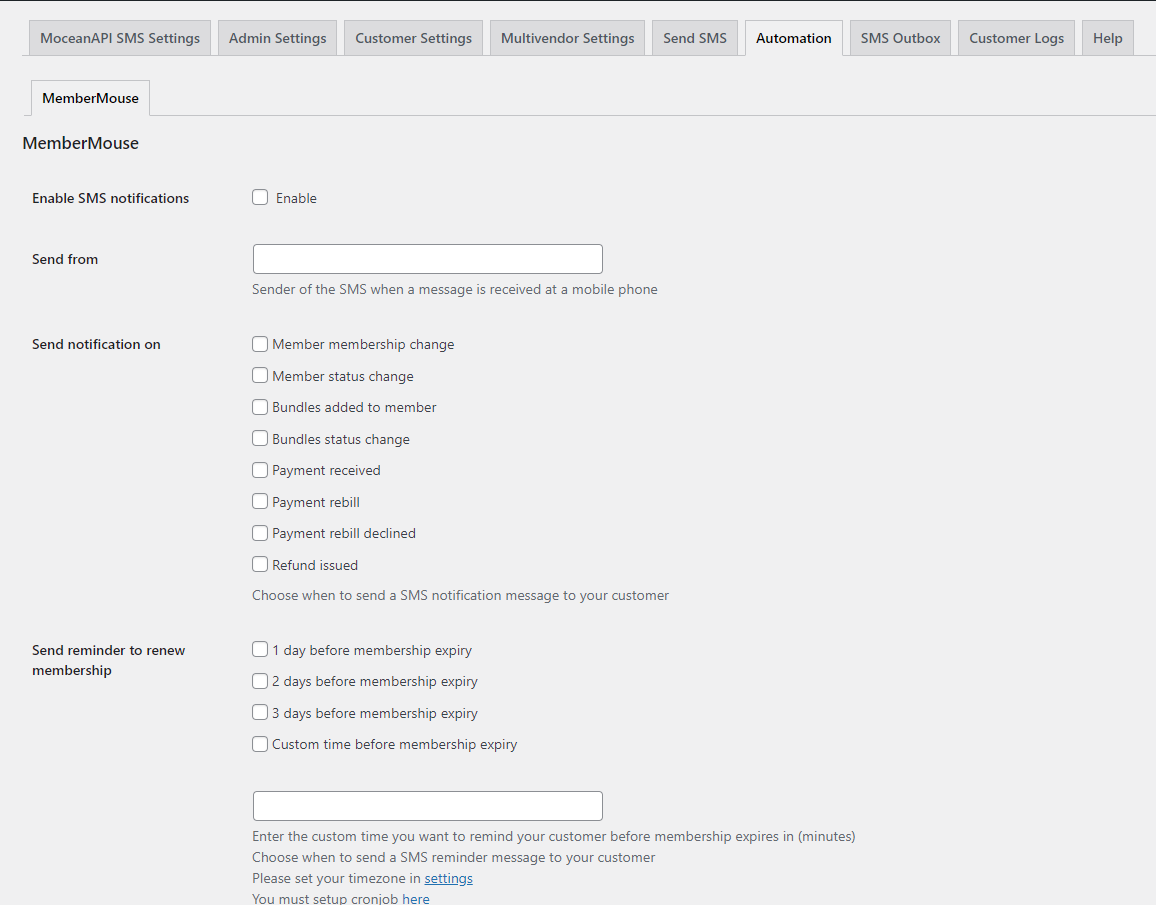Open Customer Settings tab
Screen dimensions: 1156x905
(x=414, y=38)
